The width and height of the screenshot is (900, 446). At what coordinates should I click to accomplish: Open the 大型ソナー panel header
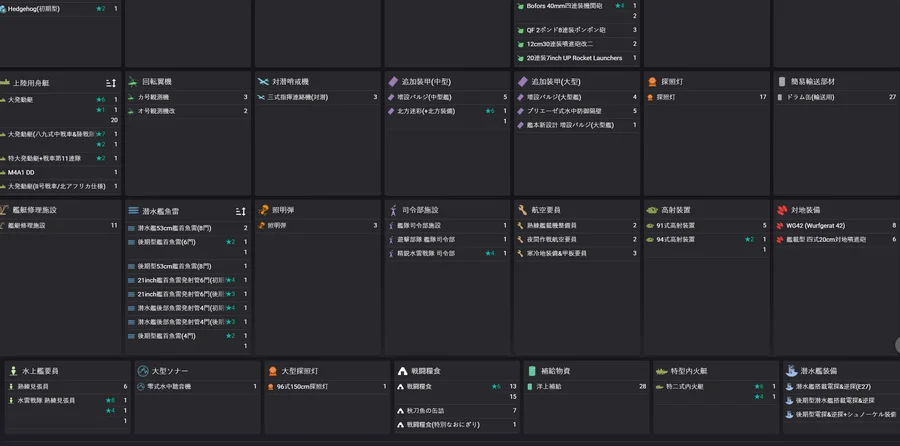pyautogui.click(x=170, y=371)
